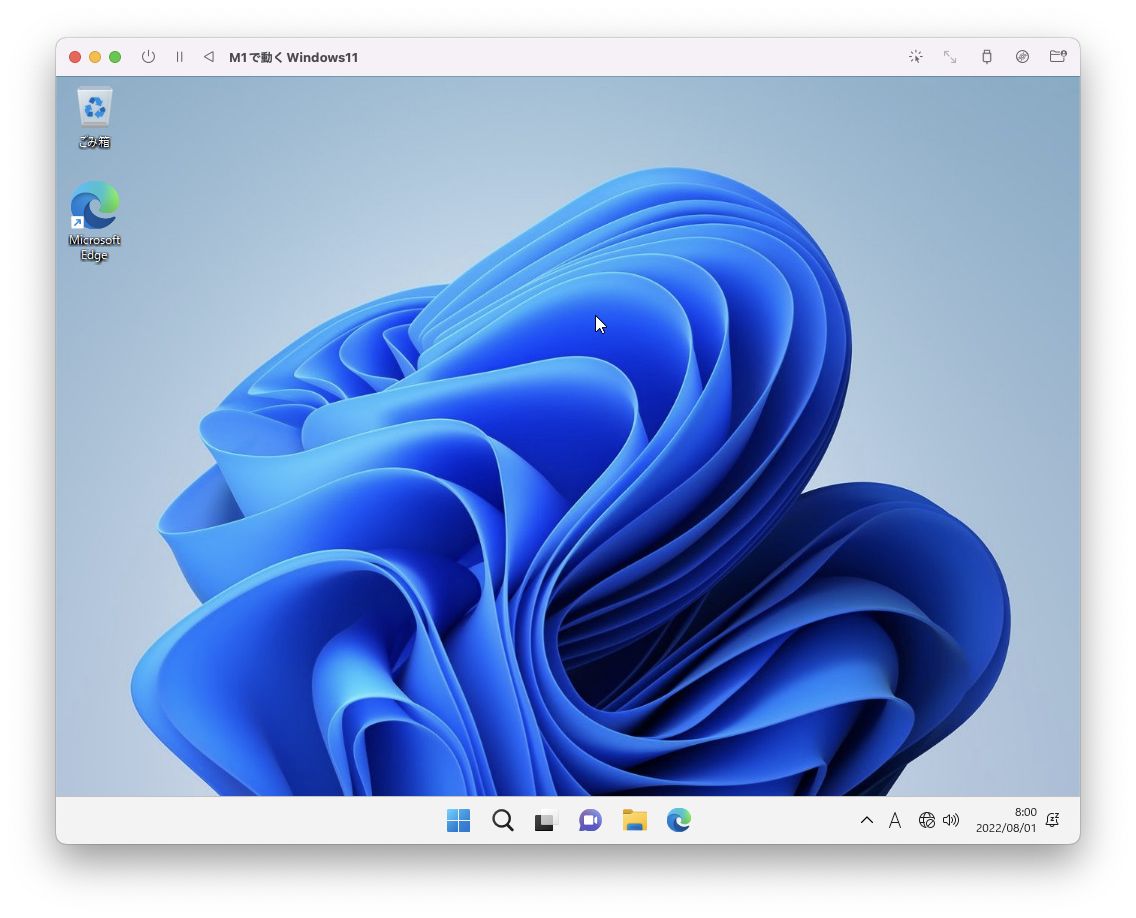Open network status globe icon

927,820
